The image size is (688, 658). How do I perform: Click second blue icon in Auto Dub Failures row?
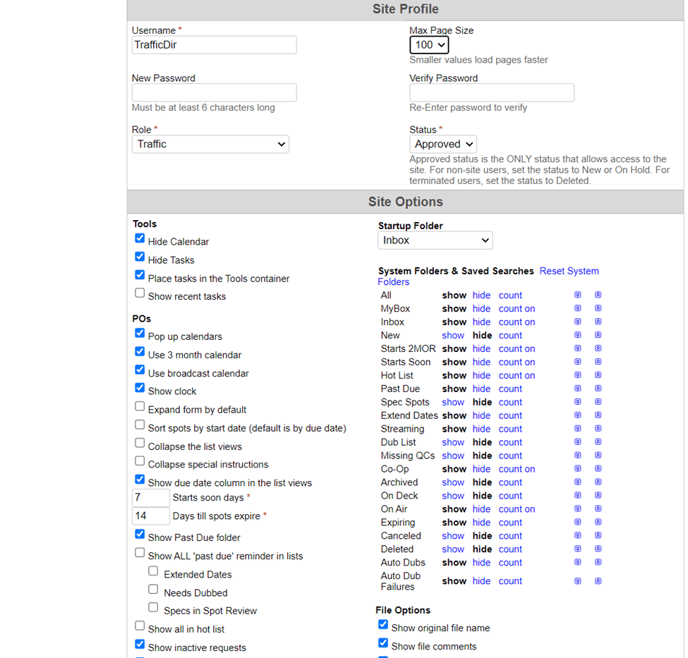[x=598, y=581]
